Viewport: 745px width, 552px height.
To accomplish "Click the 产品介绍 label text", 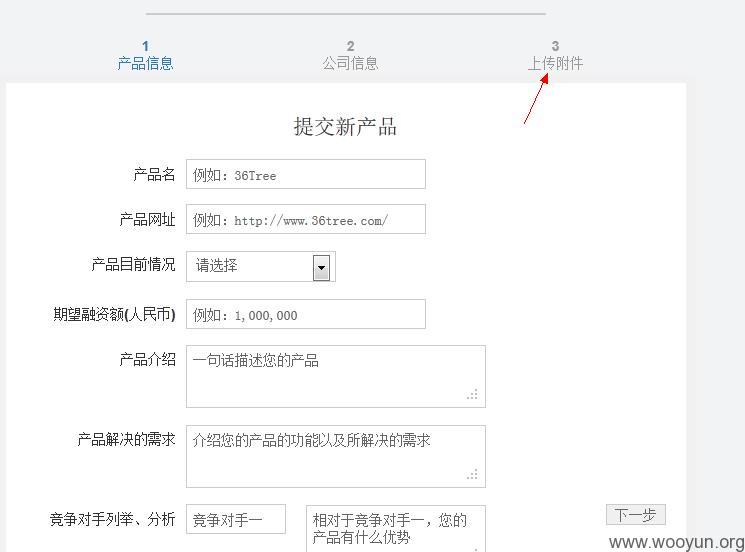I will (147, 360).
